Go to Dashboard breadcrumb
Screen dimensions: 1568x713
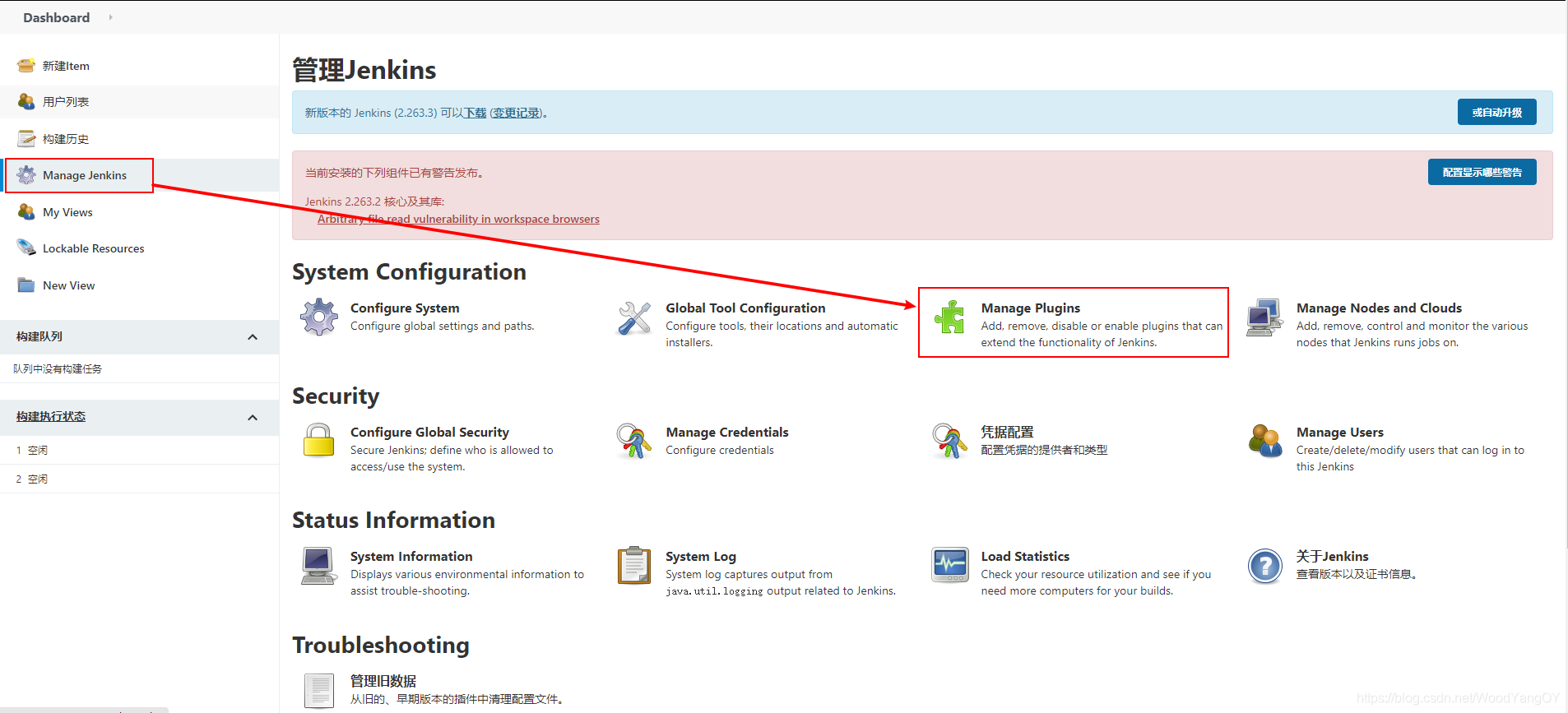pyautogui.click(x=56, y=17)
